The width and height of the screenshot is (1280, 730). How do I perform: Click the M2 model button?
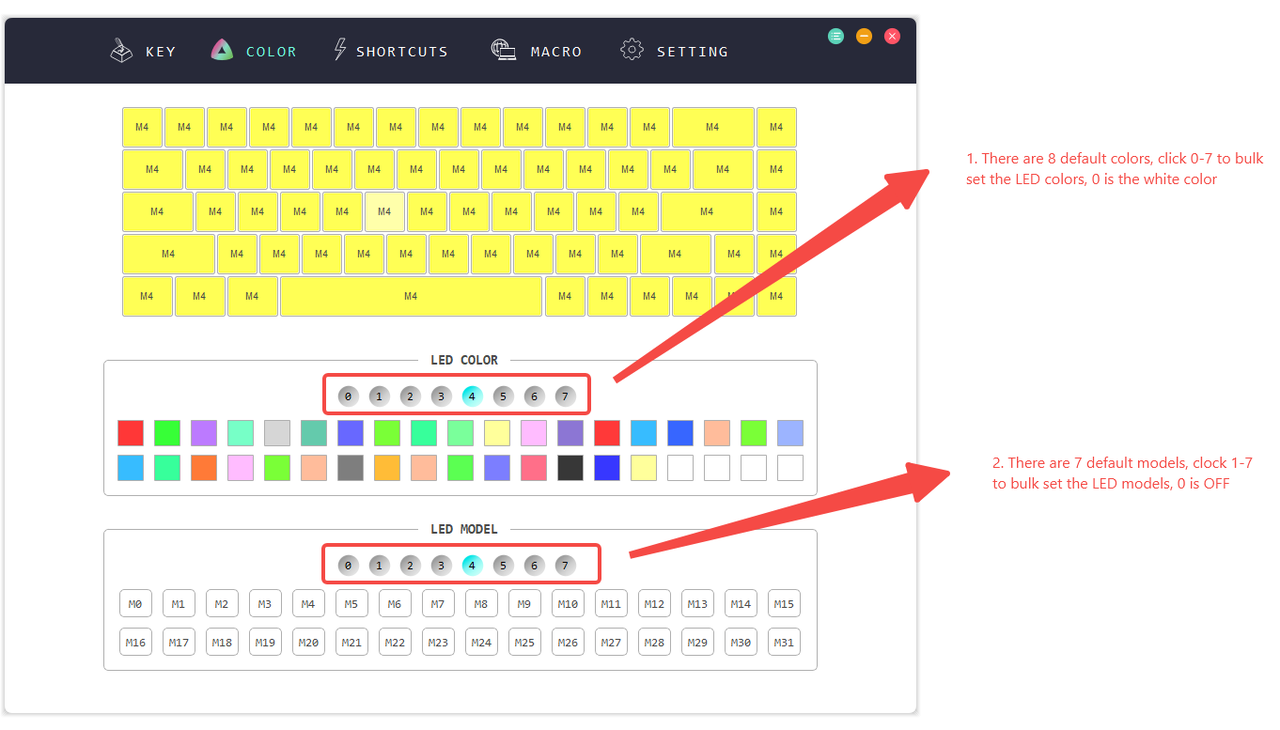coord(222,604)
